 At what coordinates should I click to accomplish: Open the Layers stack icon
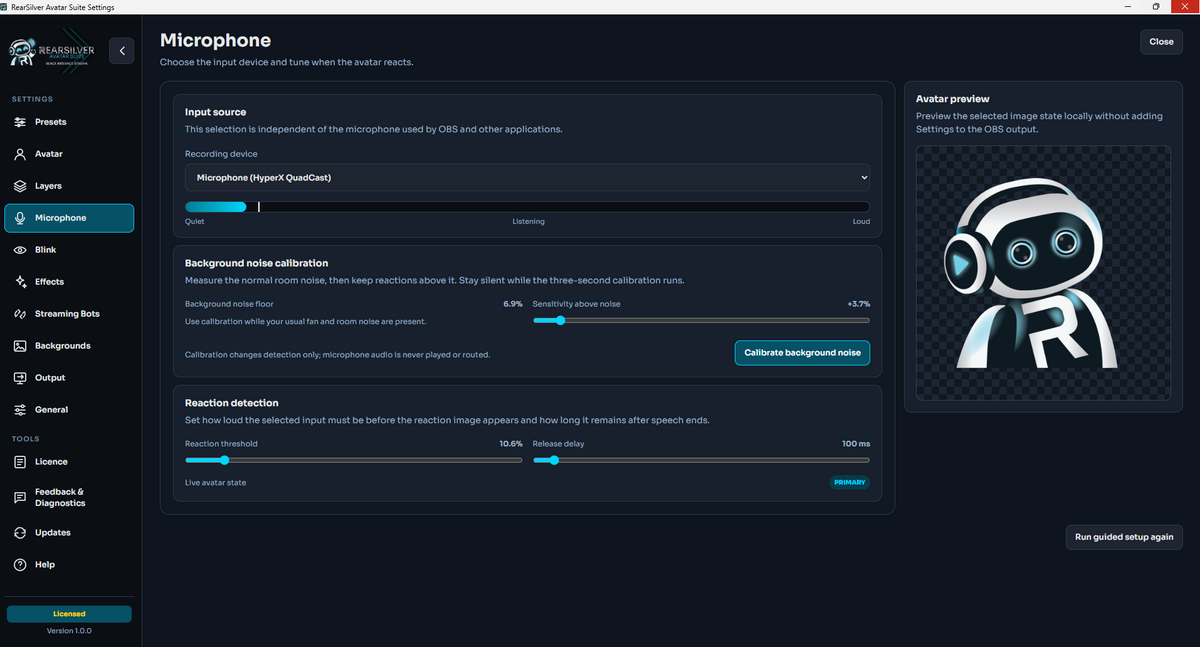(20, 186)
